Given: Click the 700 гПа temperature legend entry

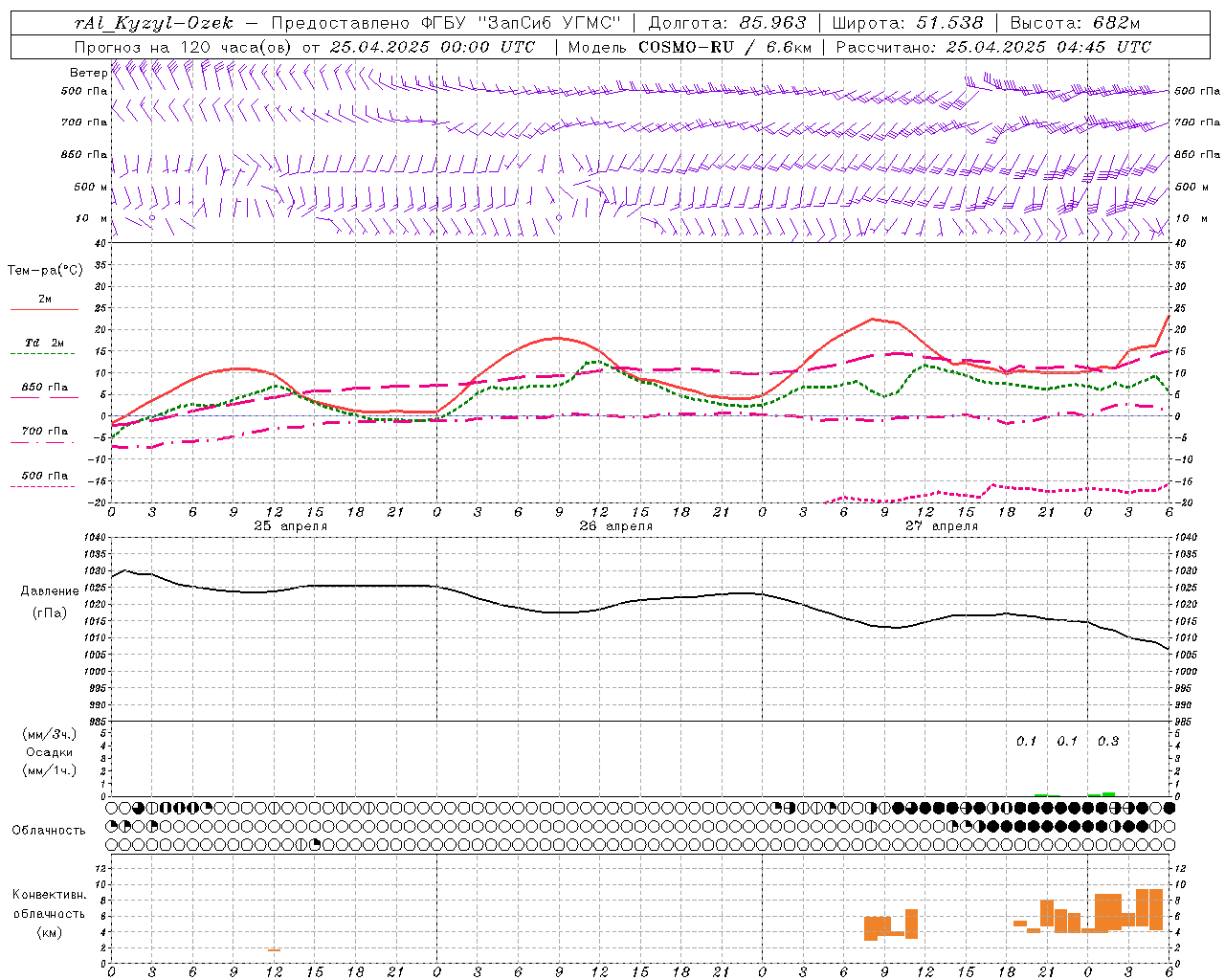Looking at the screenshot, I should pyautogui.click(x=44, y=432).
